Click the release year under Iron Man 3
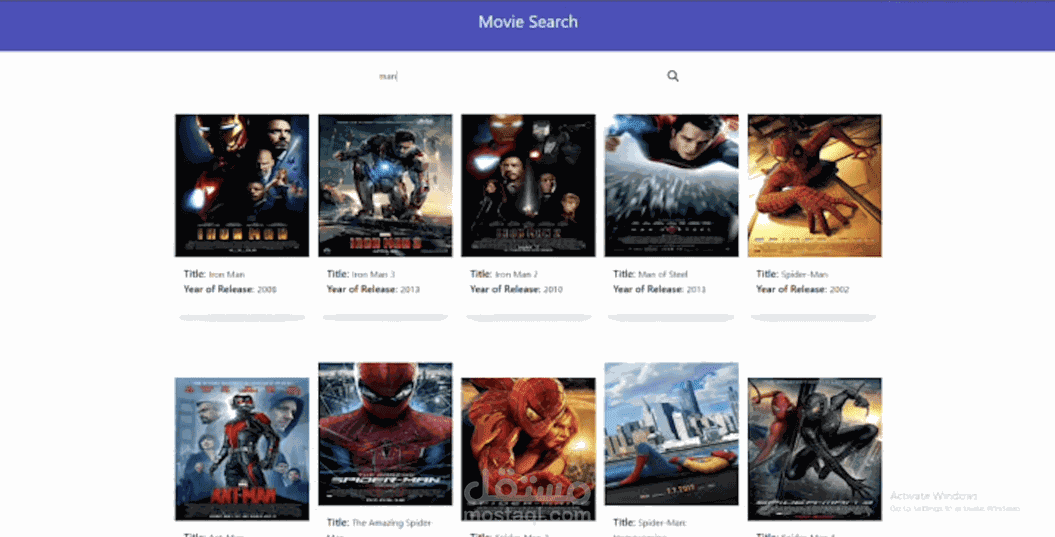Image resolution: width=1055 pixels, height=537 pixels. point(373,289)
